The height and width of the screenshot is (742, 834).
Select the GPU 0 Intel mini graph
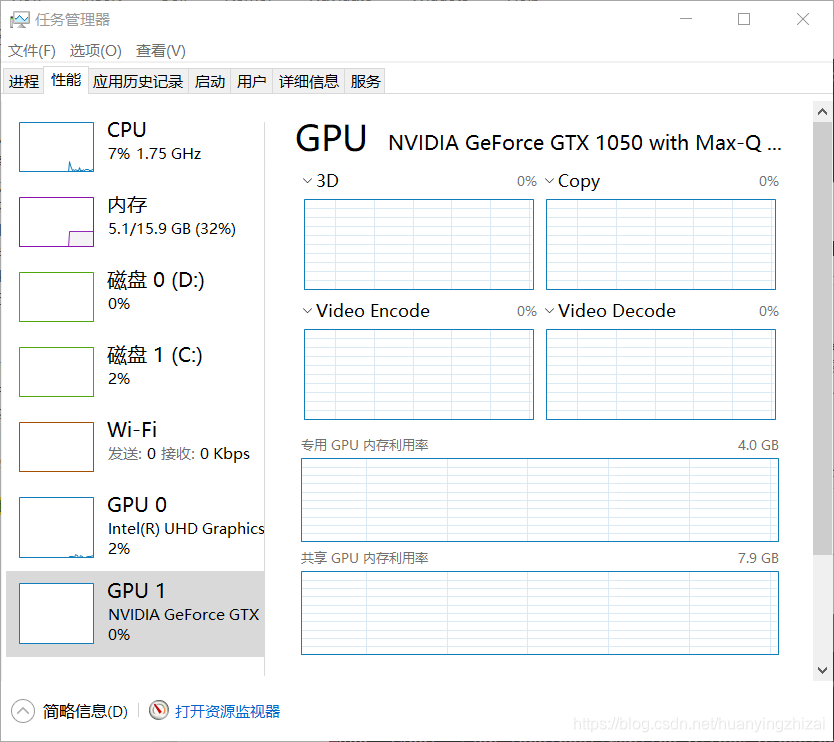56,527
